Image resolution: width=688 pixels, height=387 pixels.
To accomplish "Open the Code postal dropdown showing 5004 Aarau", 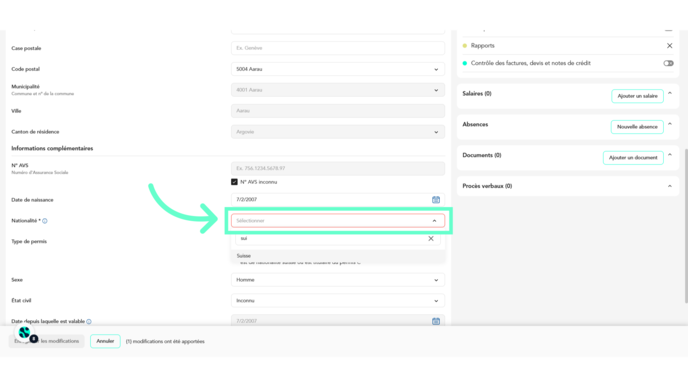I will (337, 69).
